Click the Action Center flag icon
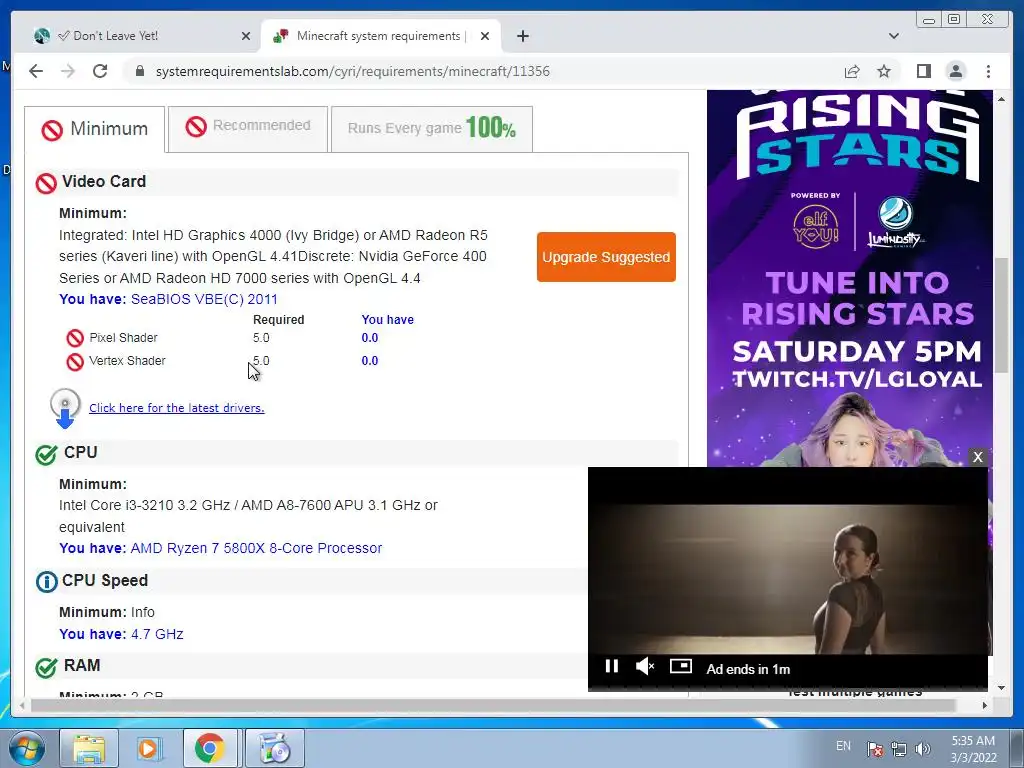The width and height of the screenshot is (1024, 768). click(874, 748)
